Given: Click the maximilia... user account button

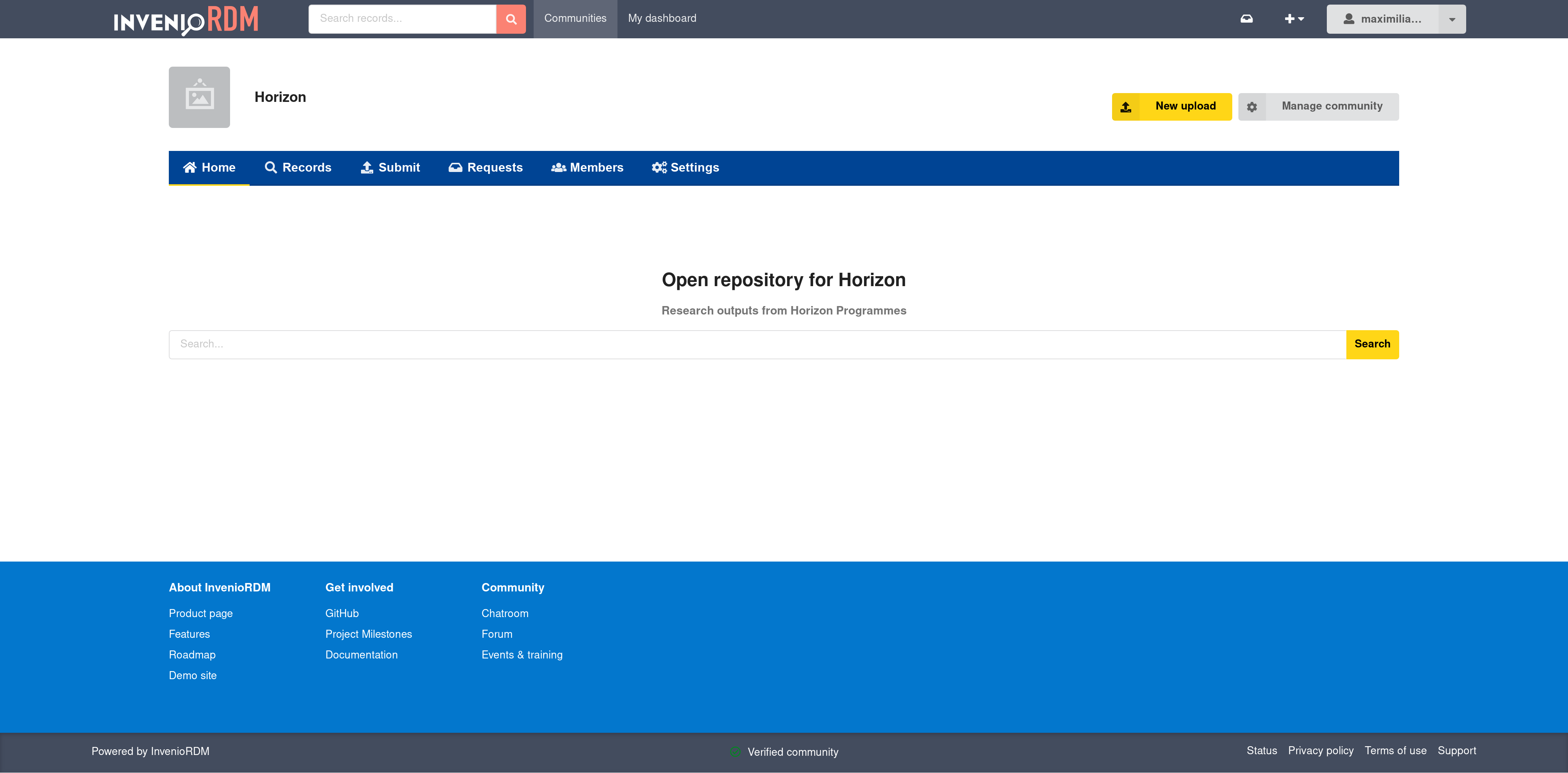Looking at the screenshot, I should [x=1382, y=19].
